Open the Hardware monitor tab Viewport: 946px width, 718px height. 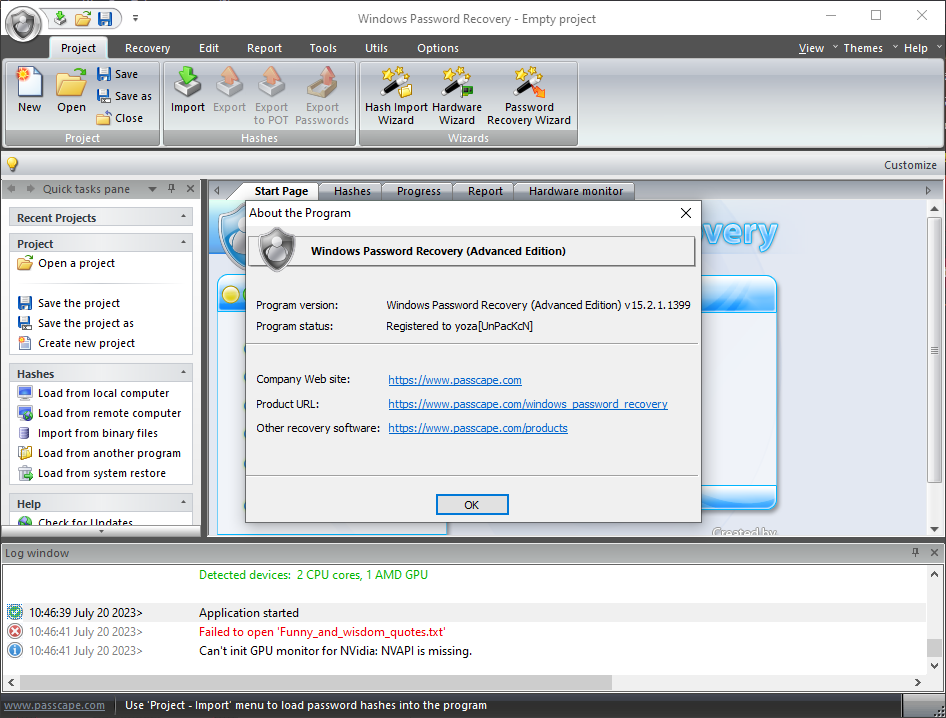[576, 191]
